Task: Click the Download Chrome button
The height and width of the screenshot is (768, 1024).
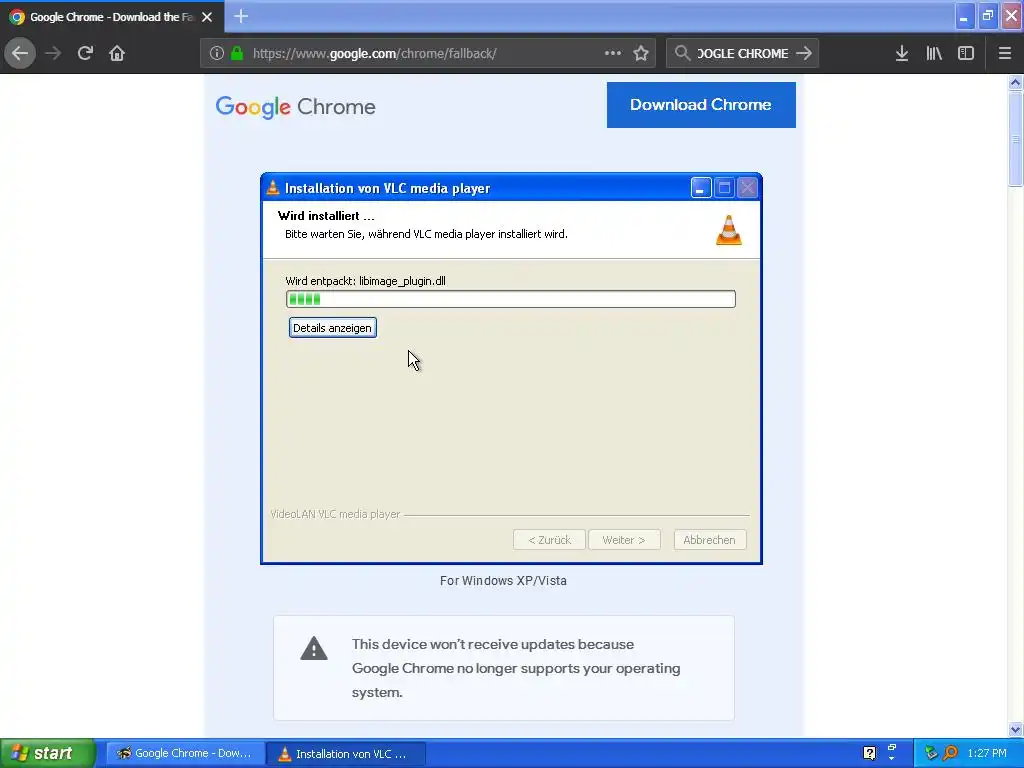Action: pyautogui.click(x=701, y=104)
